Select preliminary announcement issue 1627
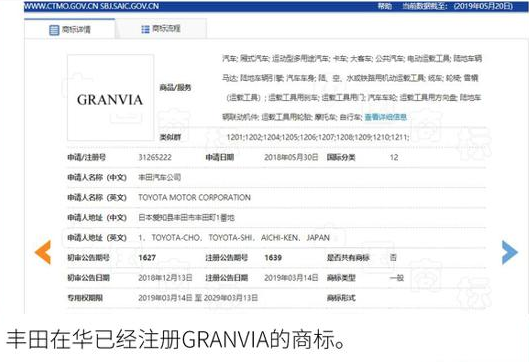529x362 pixels. tap(147, 258)
